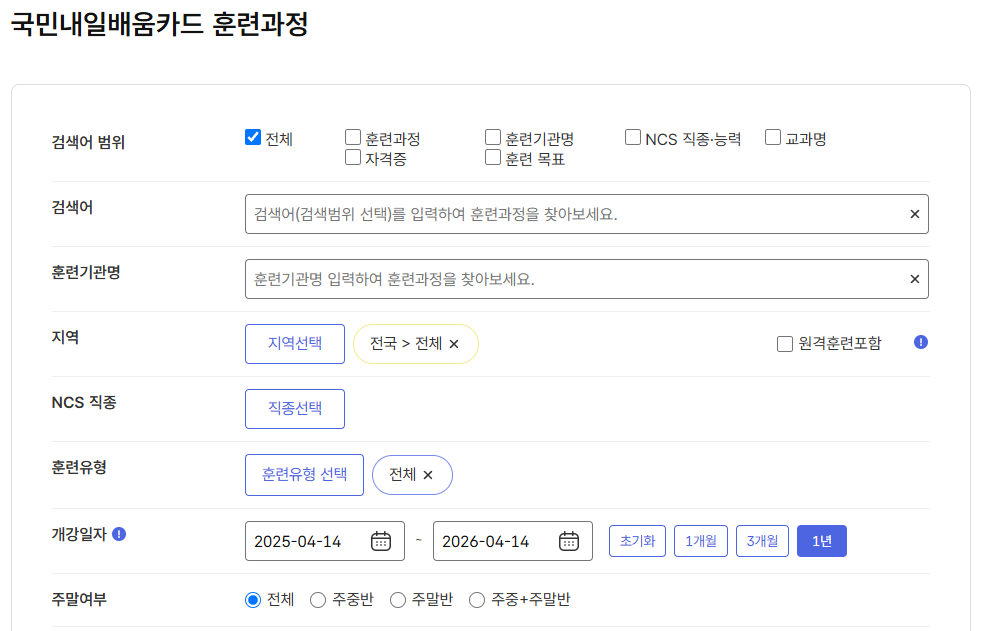The image size is (985, 631).
Task: Check the 자격증 checkbox
Action: (x=353, y=157)
